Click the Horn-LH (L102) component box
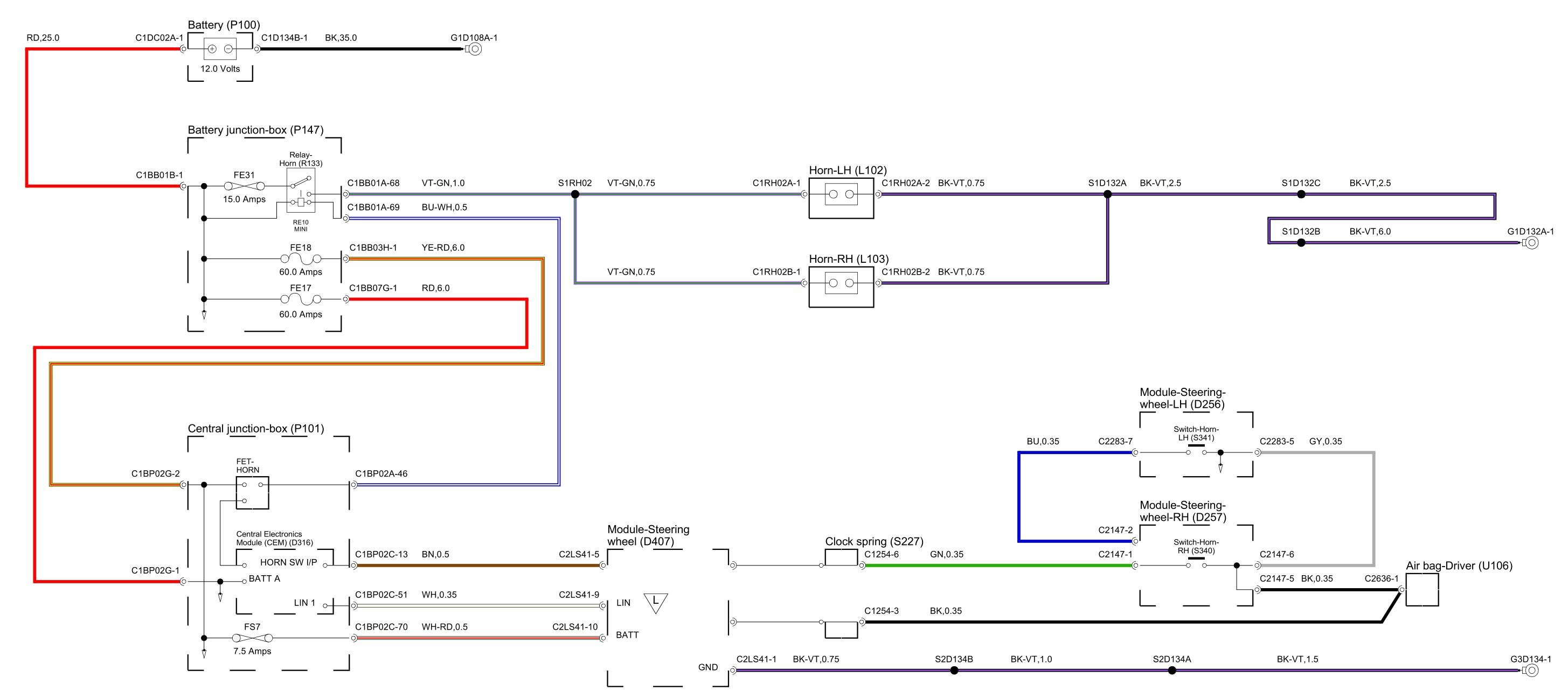The image size is (1568, 698). point(841,198)
